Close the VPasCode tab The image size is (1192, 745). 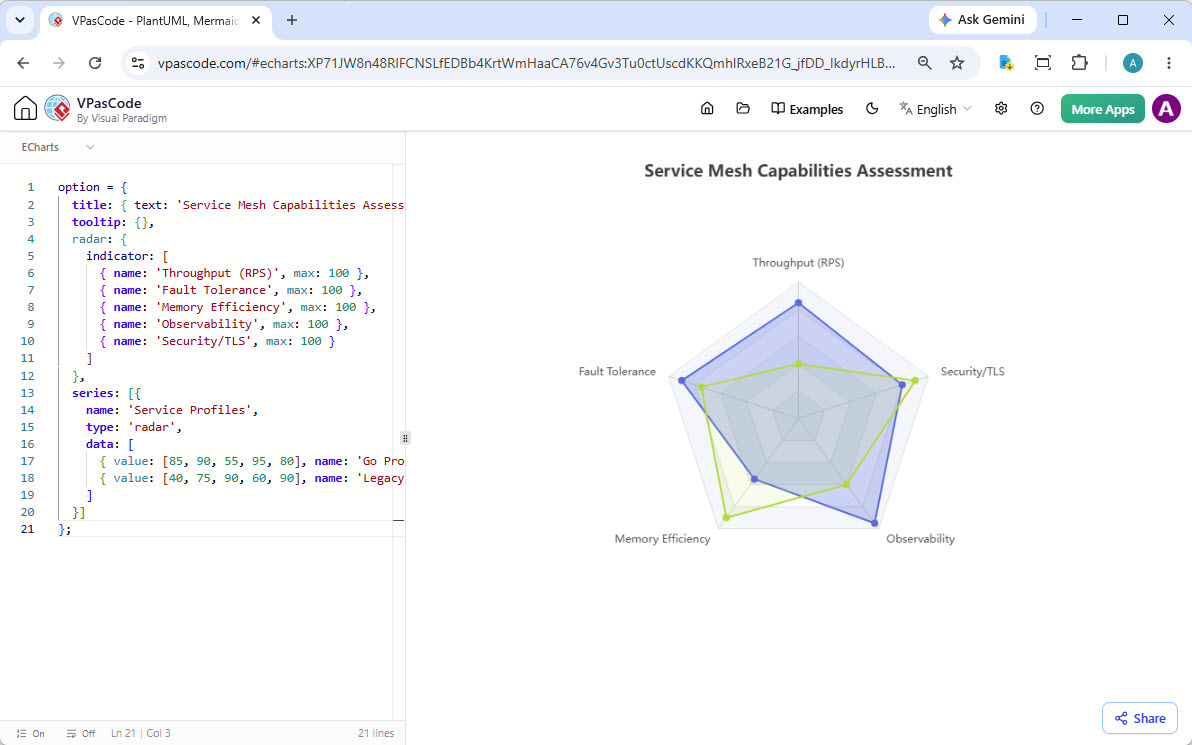256,21
